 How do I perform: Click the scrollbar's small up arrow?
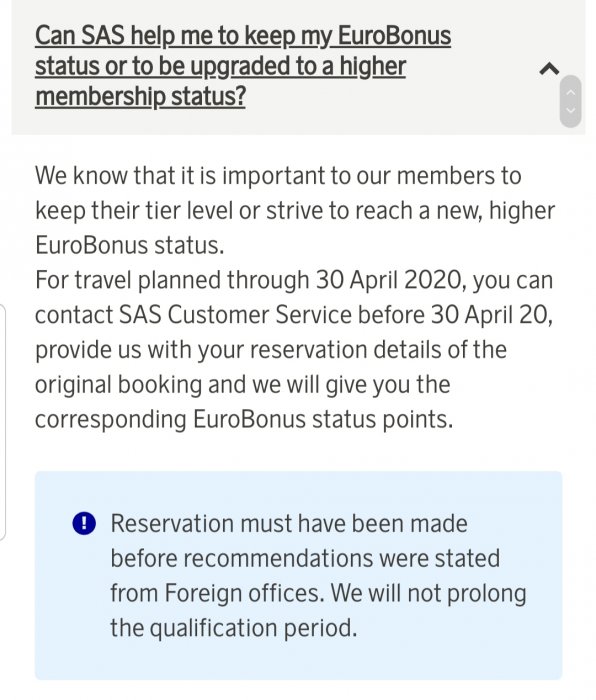coord(570,92)
